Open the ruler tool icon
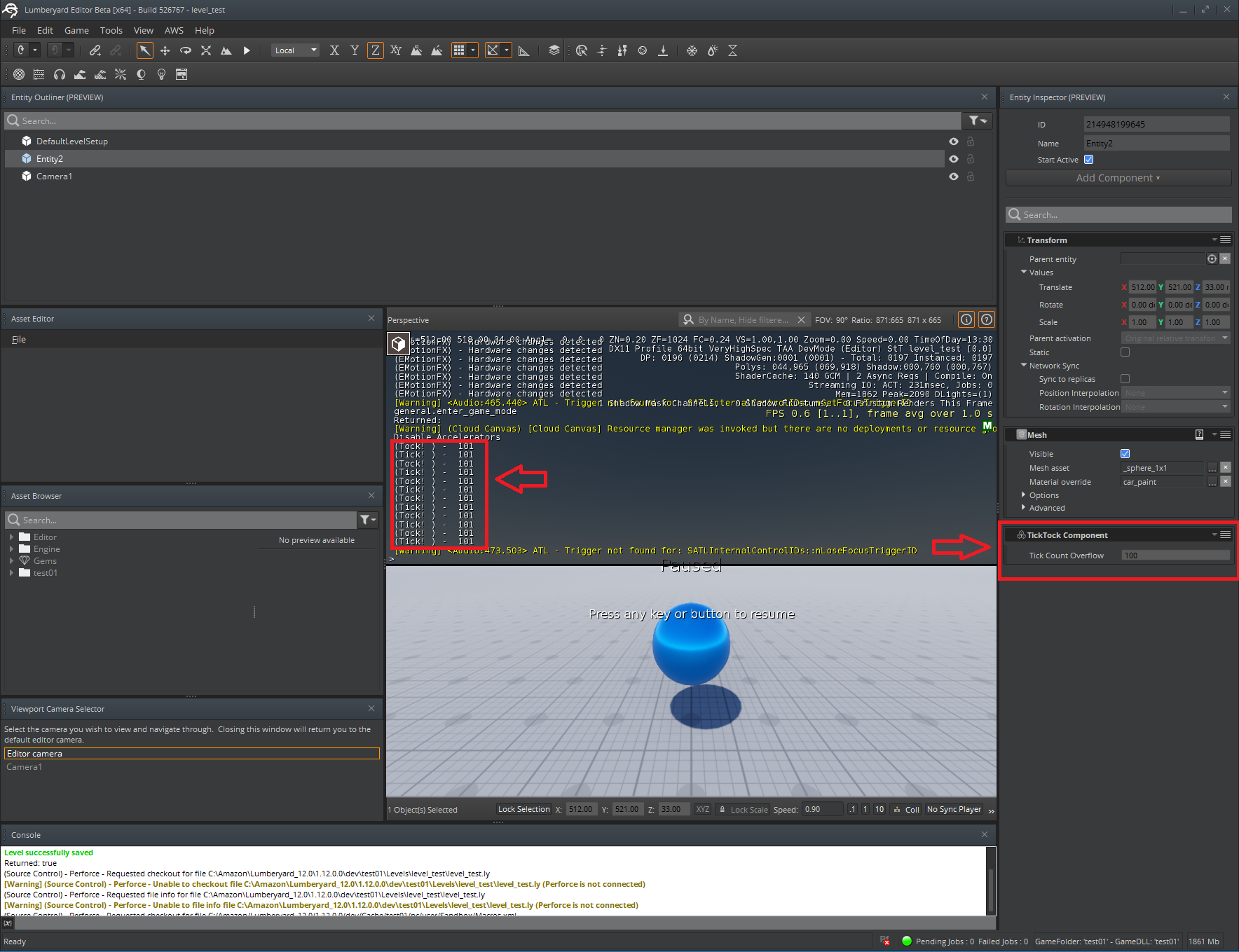The width and height of the screenshot is (1239, 952). tap(523, 50)
